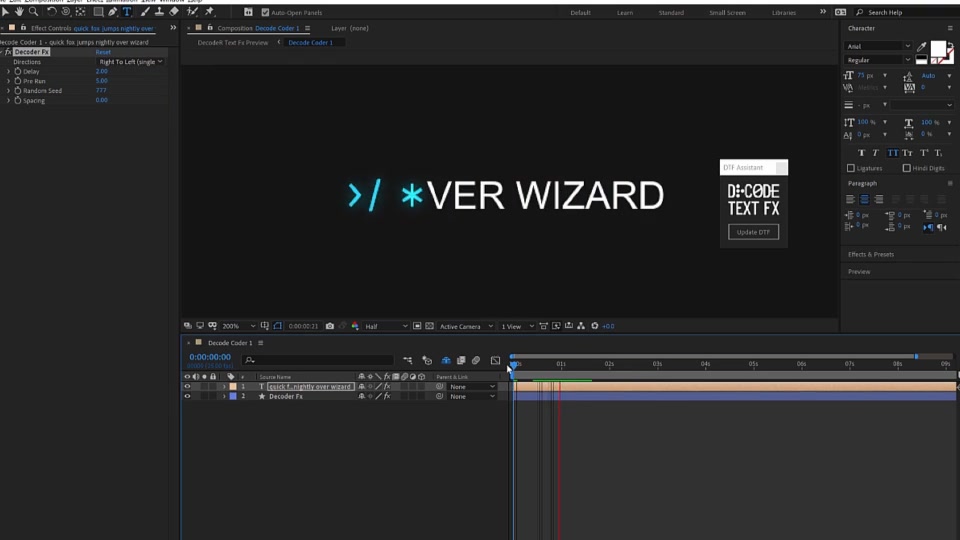The height and width of the screenshot is (540, 960).
Task: Open the Half resolution dropdown
Action: click(x=386, y=326)
